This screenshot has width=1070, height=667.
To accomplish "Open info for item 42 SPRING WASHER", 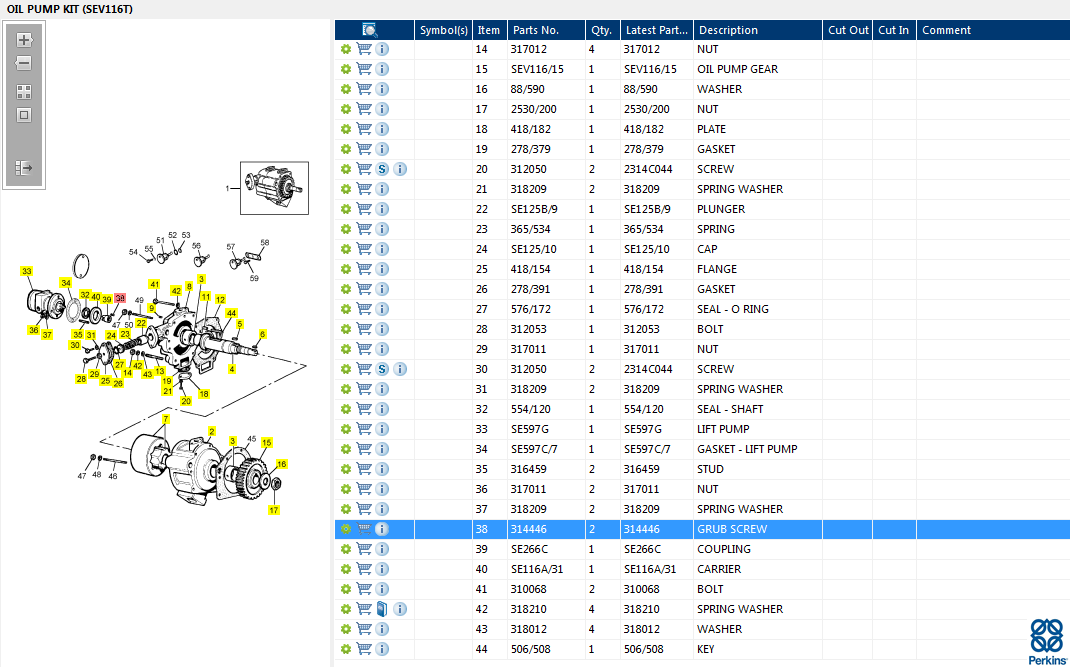I will tap(401, 609).
